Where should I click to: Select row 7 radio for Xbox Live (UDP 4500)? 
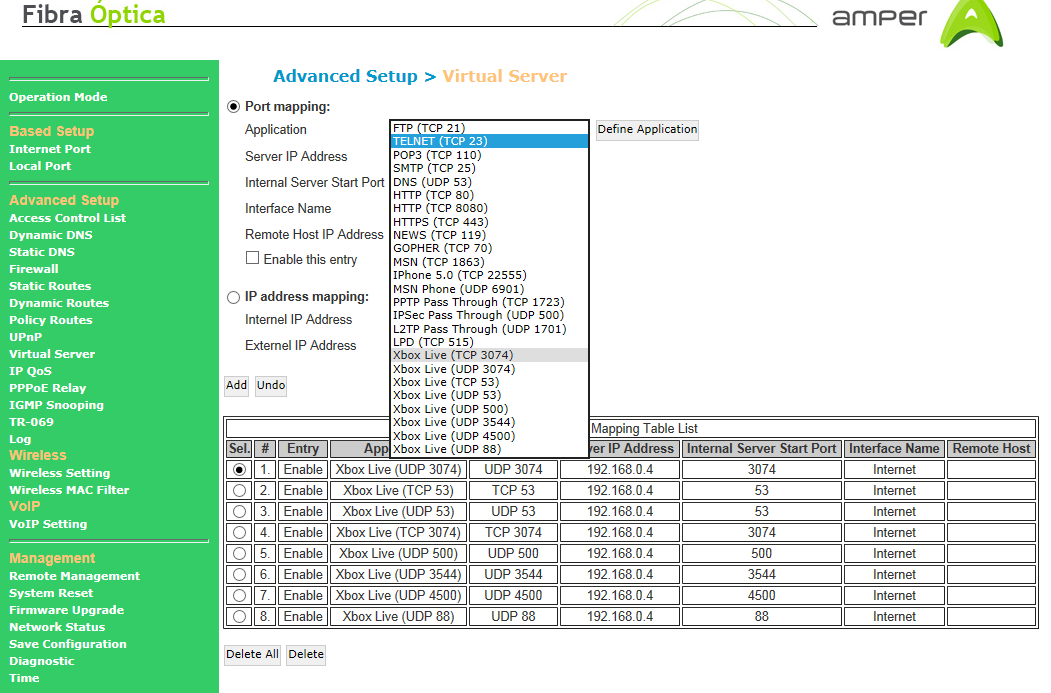239,595
